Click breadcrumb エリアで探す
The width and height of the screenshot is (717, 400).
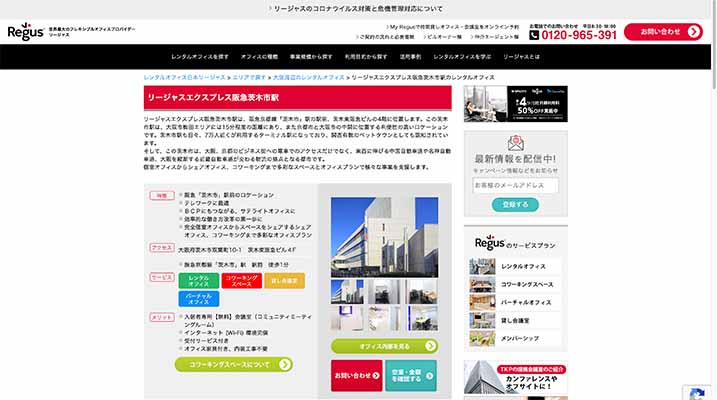tap(249, 78)
